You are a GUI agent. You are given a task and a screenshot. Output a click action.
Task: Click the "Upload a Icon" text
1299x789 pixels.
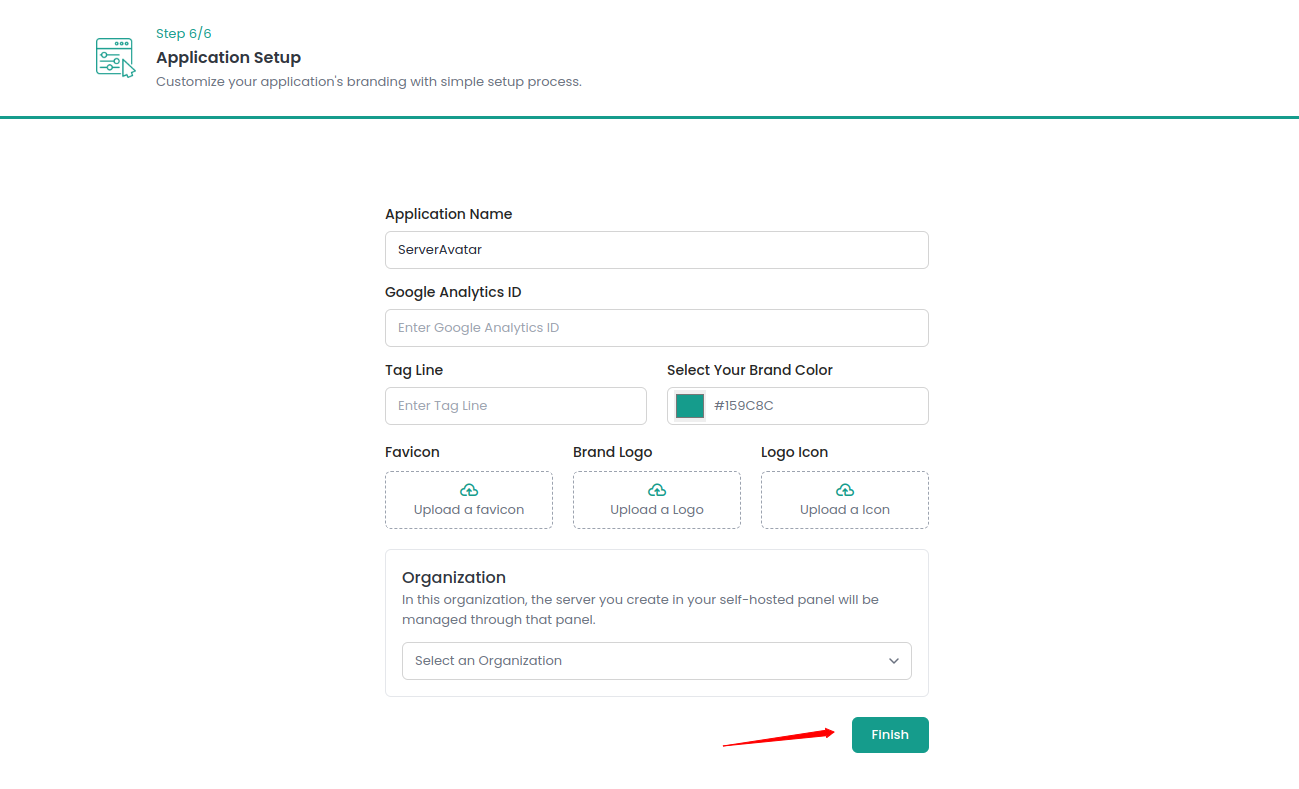coord(845,510)
